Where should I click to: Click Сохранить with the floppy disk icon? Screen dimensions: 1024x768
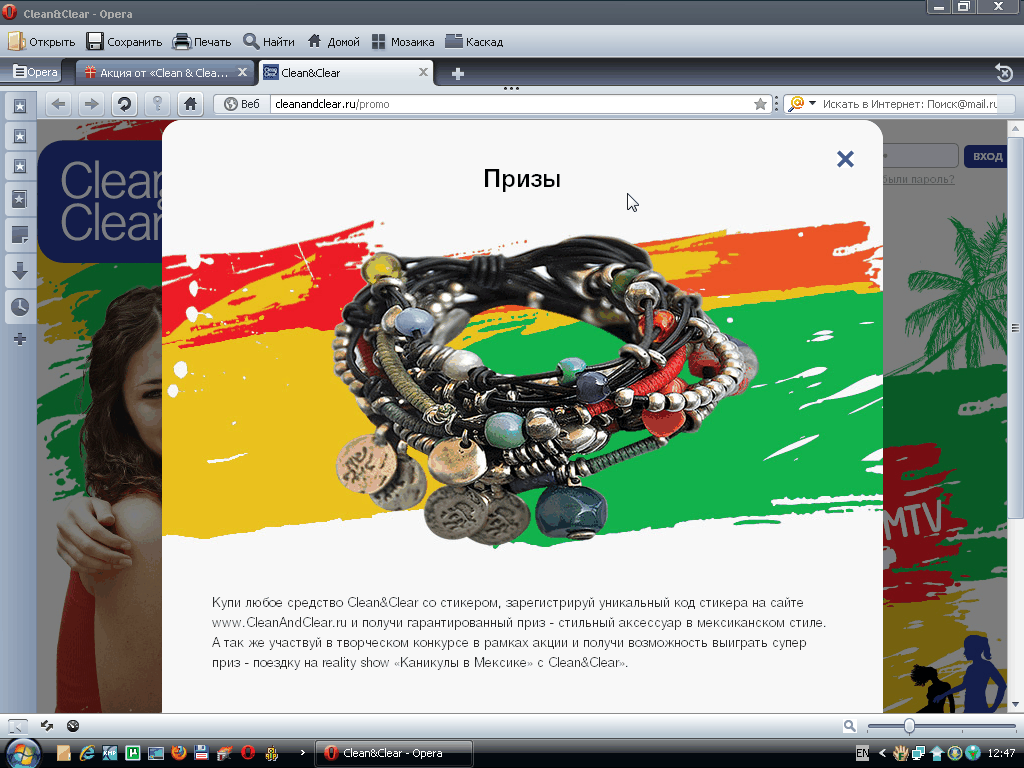124,42
